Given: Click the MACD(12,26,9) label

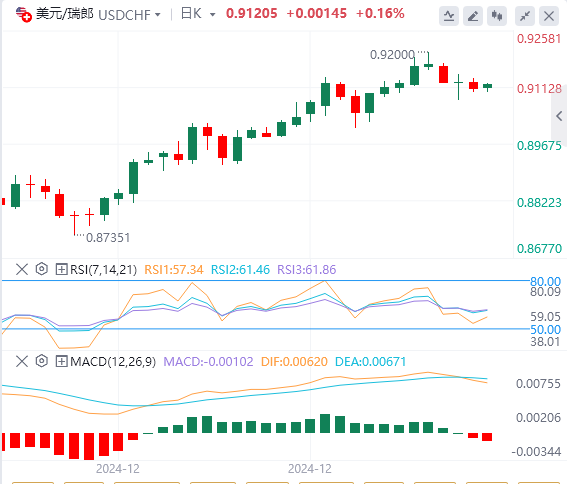Looking at the screenshot, I should 113,361.
